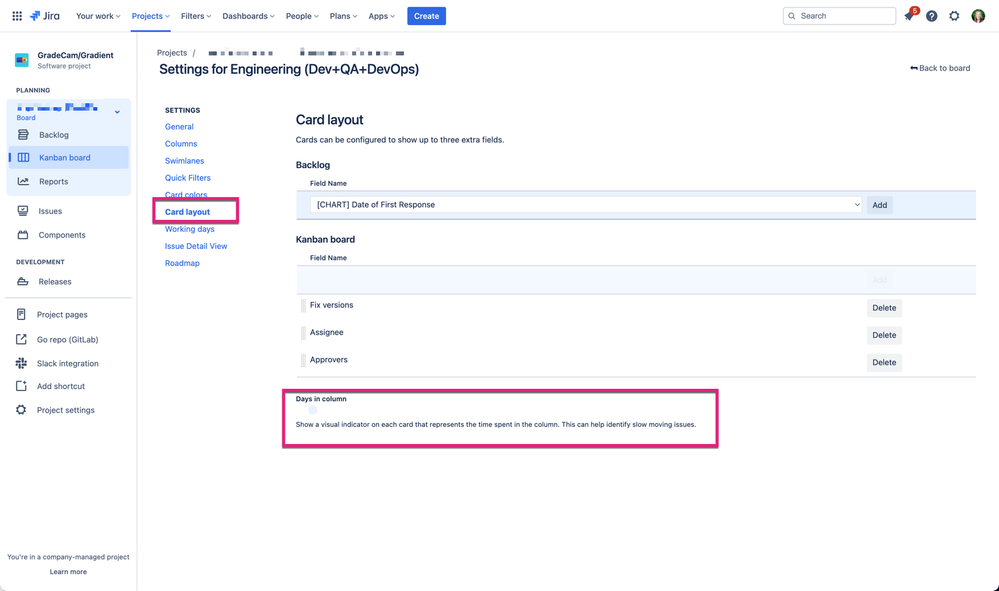
Task: Grab the Fix versions drag handle
Action: click(x=303, y=305)
